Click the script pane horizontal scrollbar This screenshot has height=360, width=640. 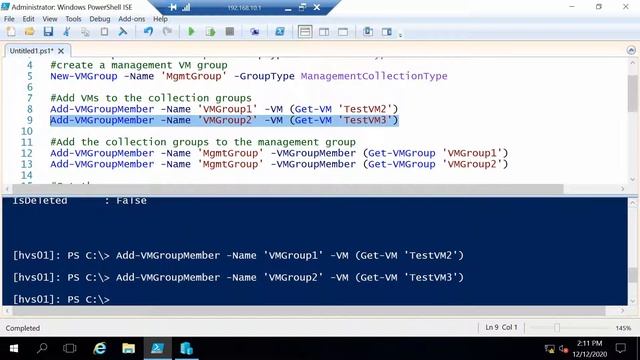tap(288, 189)
